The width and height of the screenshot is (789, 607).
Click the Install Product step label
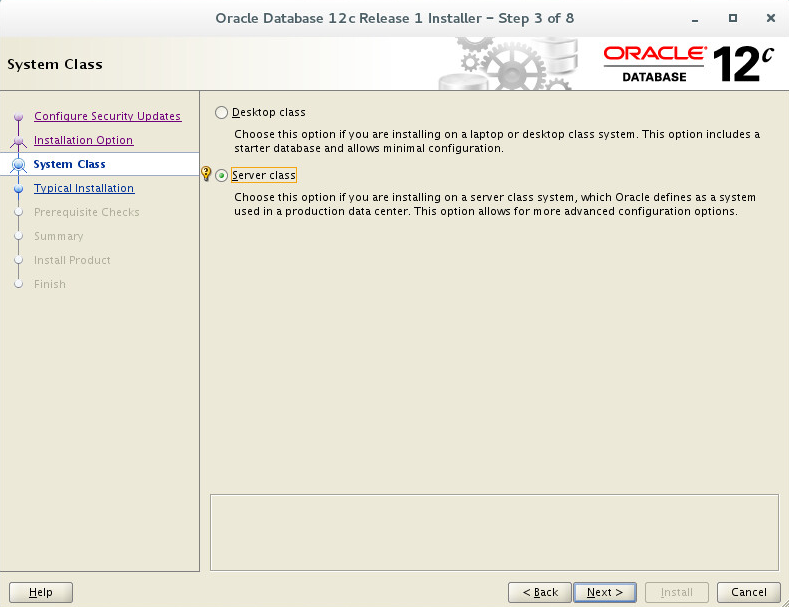(x=72, y=260)
